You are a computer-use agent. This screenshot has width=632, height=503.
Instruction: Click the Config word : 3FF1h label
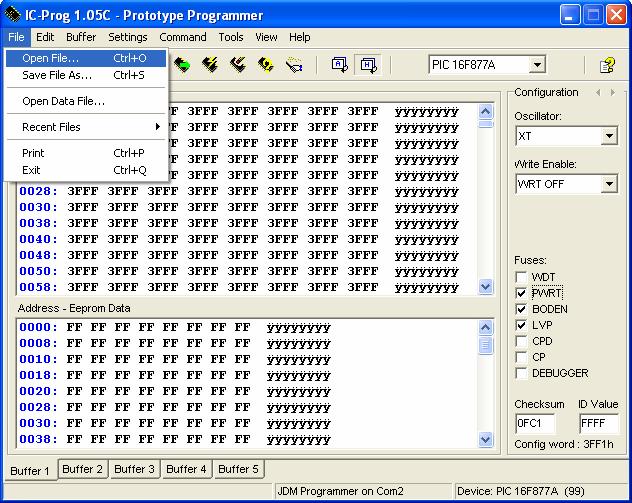point(563,444)
